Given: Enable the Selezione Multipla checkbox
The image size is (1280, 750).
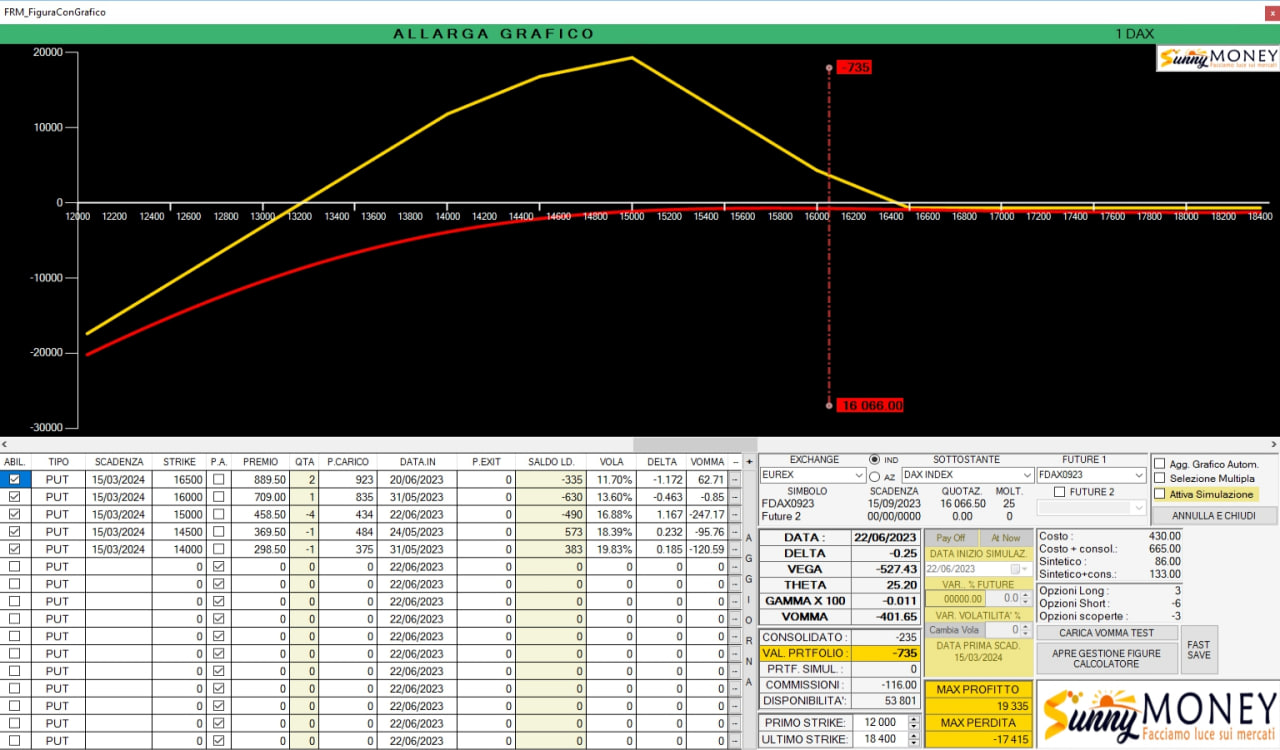Looking at the screenshot, I should coord(1160,479).
